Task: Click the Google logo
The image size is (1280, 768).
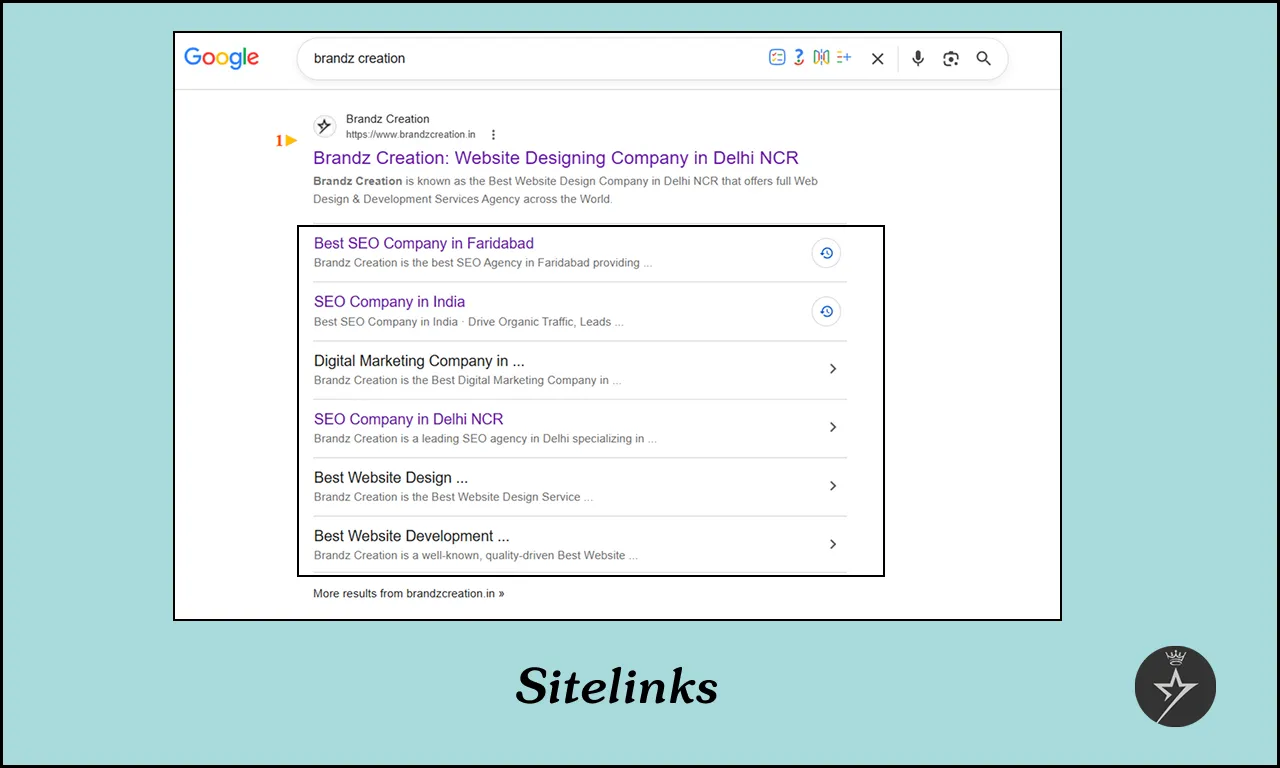Action: (221, 58)
